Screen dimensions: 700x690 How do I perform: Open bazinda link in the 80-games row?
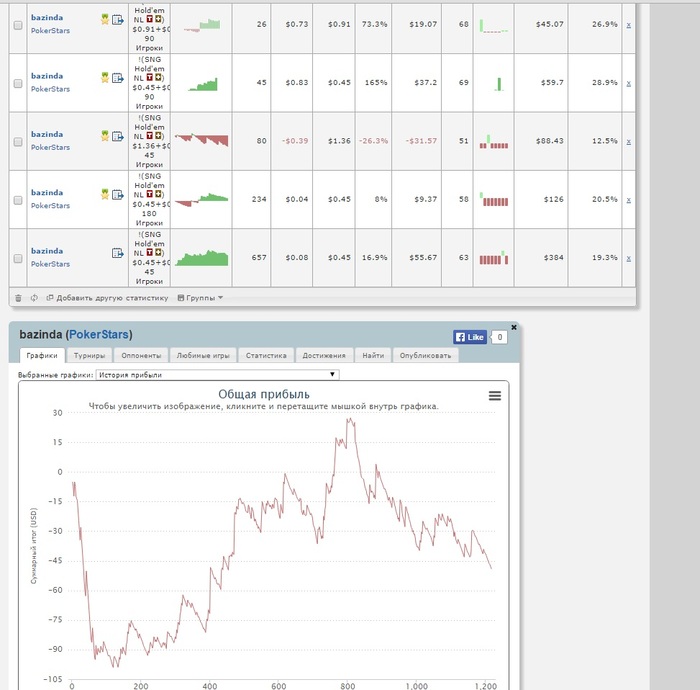point(47,134)
